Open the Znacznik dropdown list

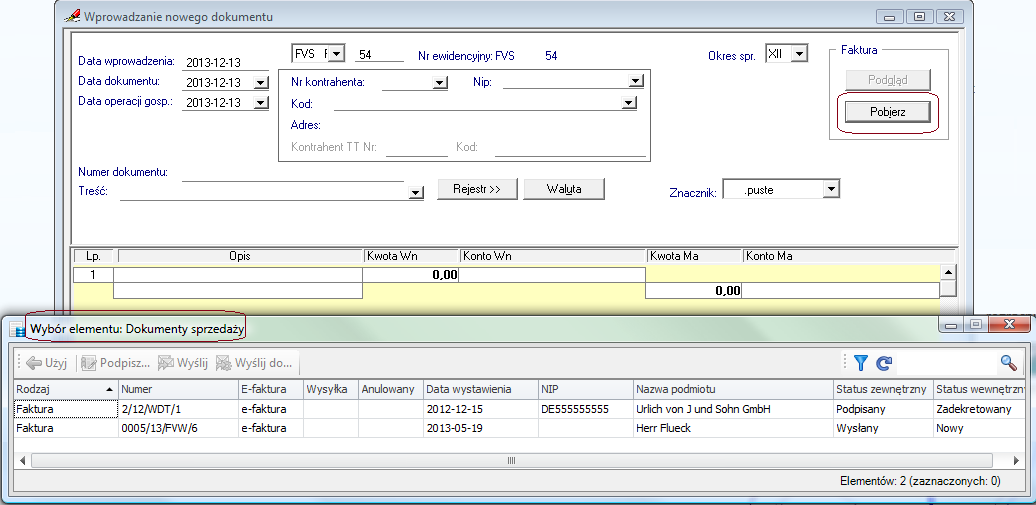click(x=830, y=189)
